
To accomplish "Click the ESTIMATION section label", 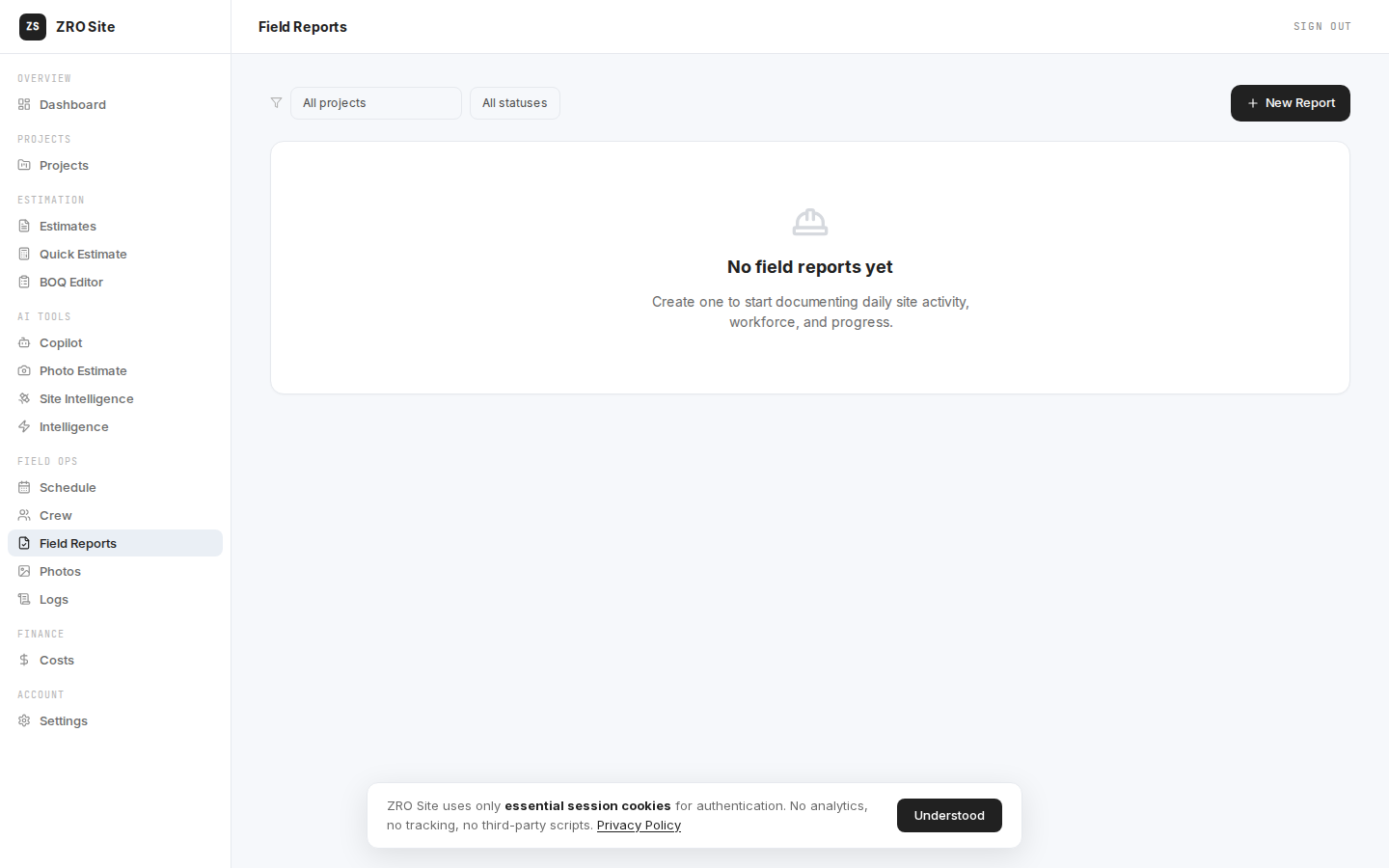I will (x=51, y=200).
